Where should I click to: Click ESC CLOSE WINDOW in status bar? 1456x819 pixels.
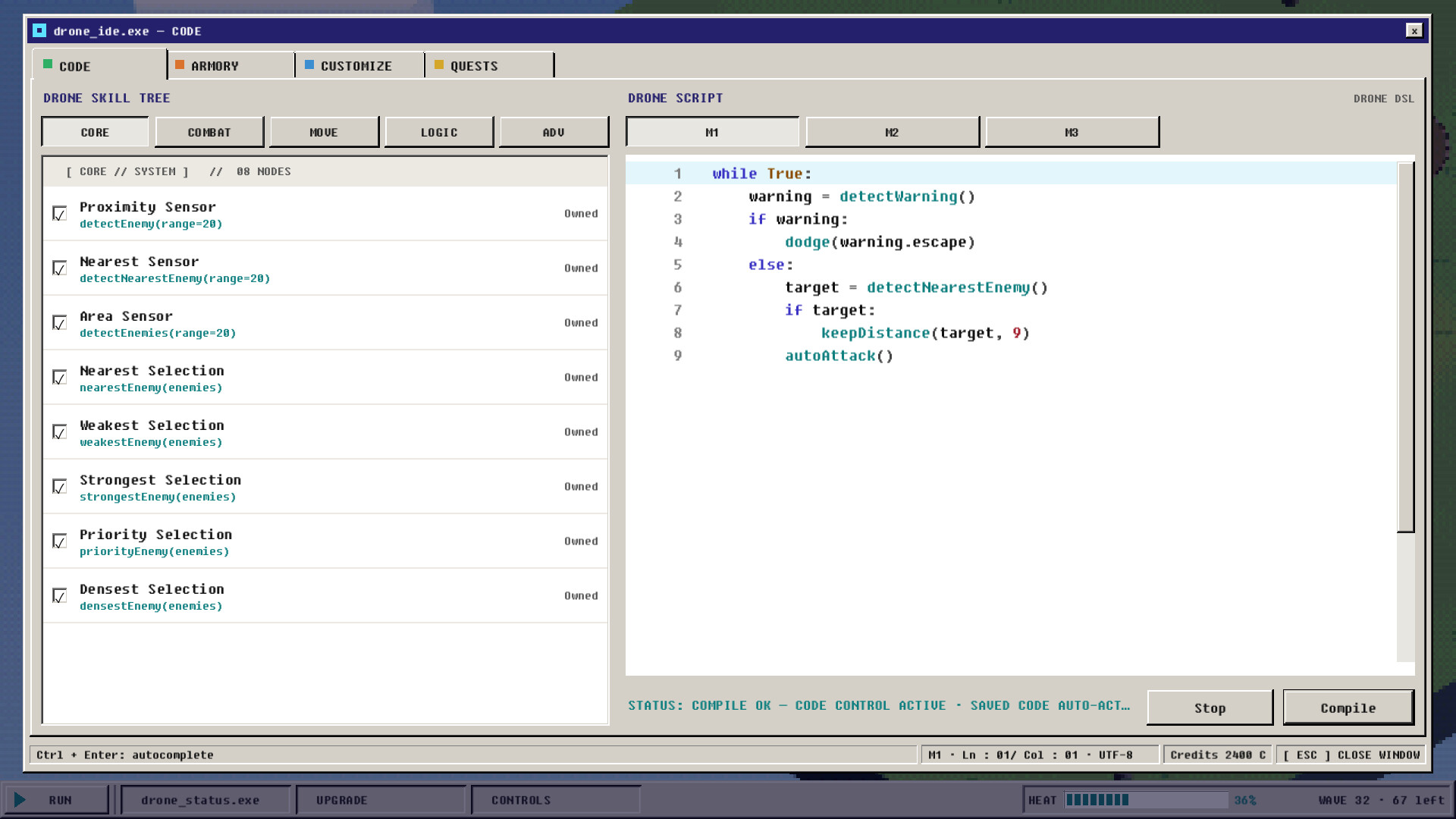click(x=1351, y=755)
